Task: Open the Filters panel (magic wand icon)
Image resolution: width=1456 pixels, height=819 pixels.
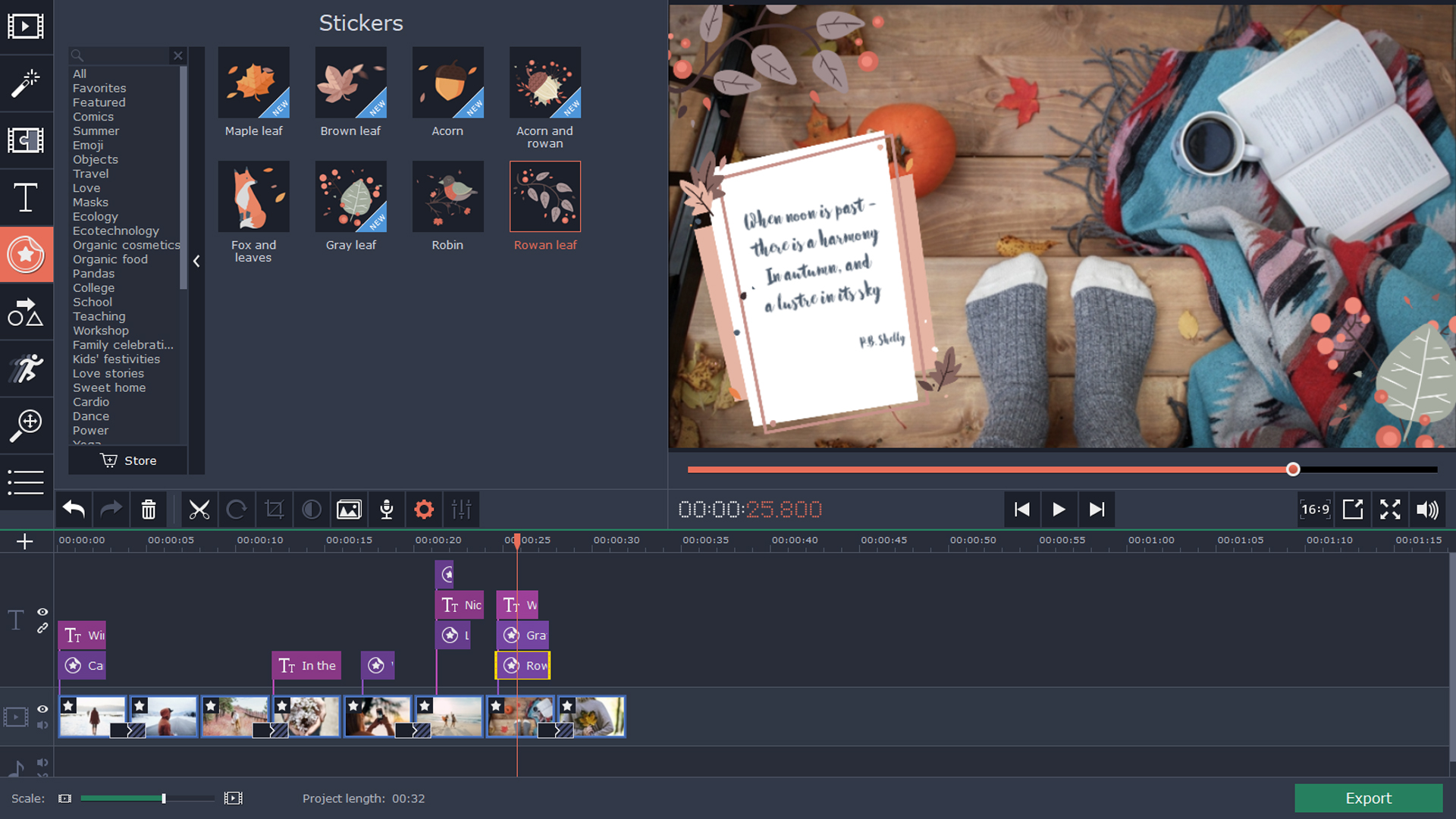Action: 25,83
